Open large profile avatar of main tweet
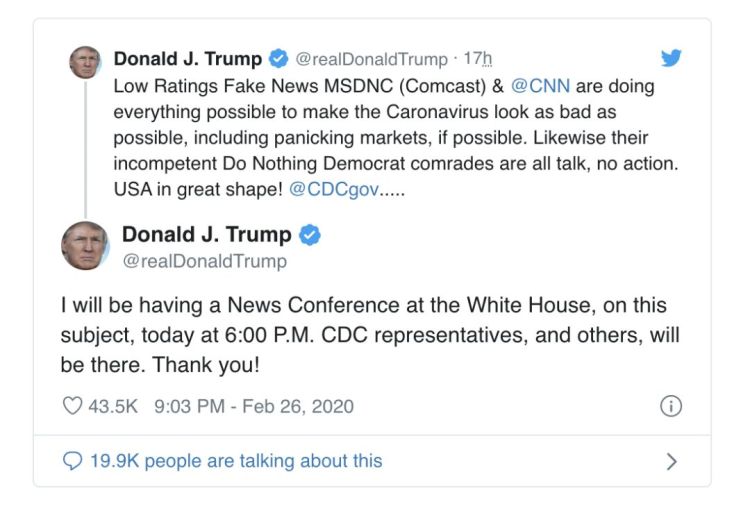750x520 pixels. tap(85, 246)
